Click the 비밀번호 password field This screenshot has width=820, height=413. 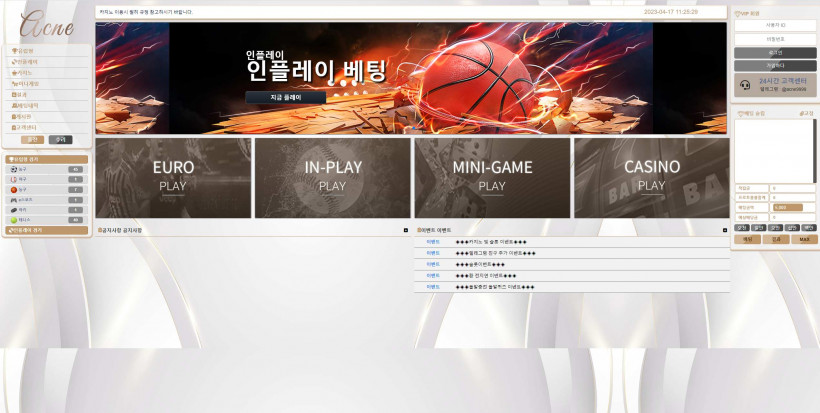(x=775, y=39)
